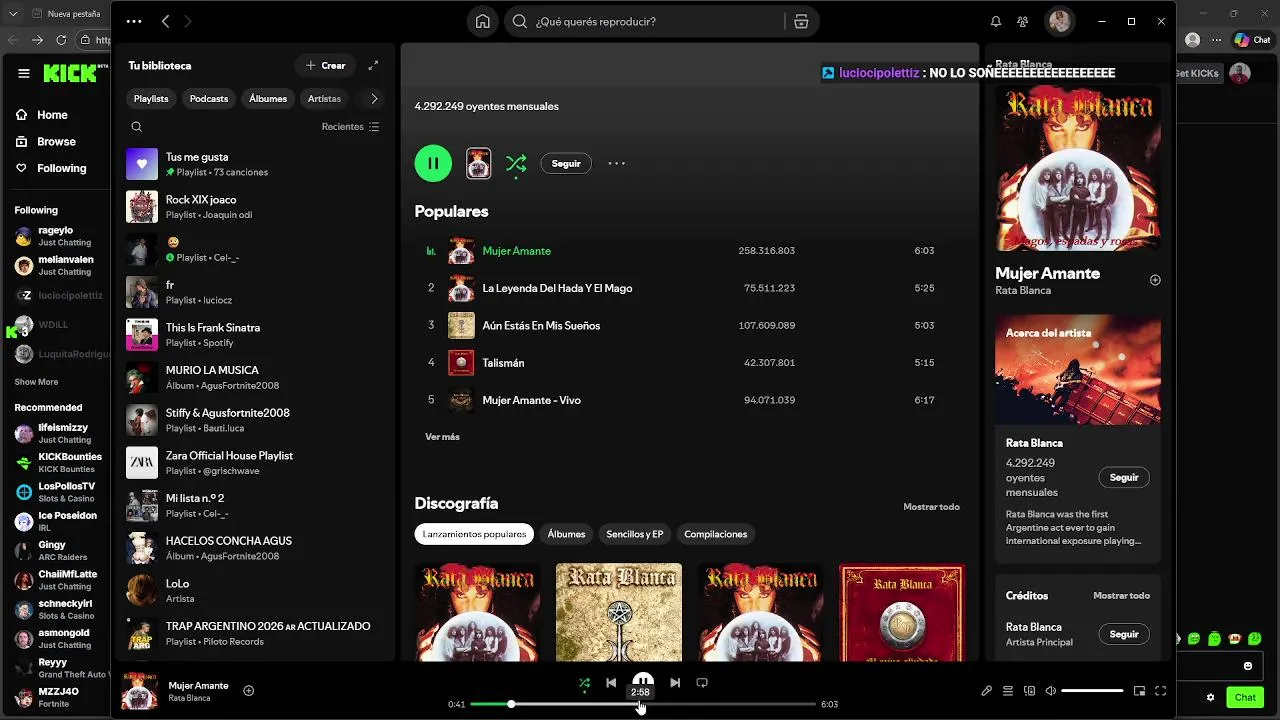Open Spotify Home via house icon
This screenshot has width=1280, height=720.
tap(483, 21)
